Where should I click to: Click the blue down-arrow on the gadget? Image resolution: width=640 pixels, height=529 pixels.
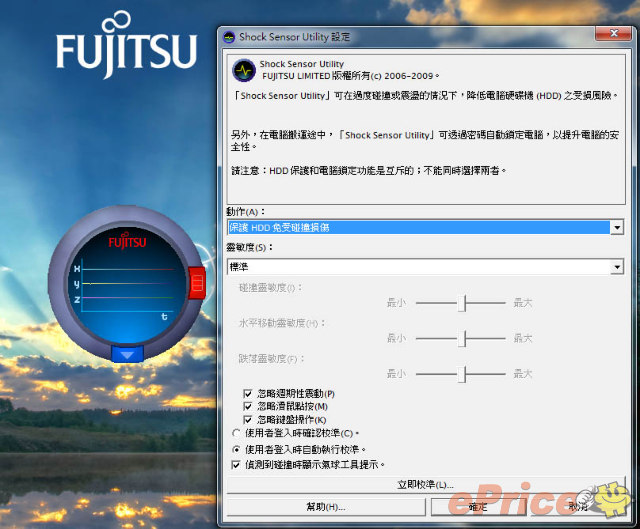click(128, 354)
